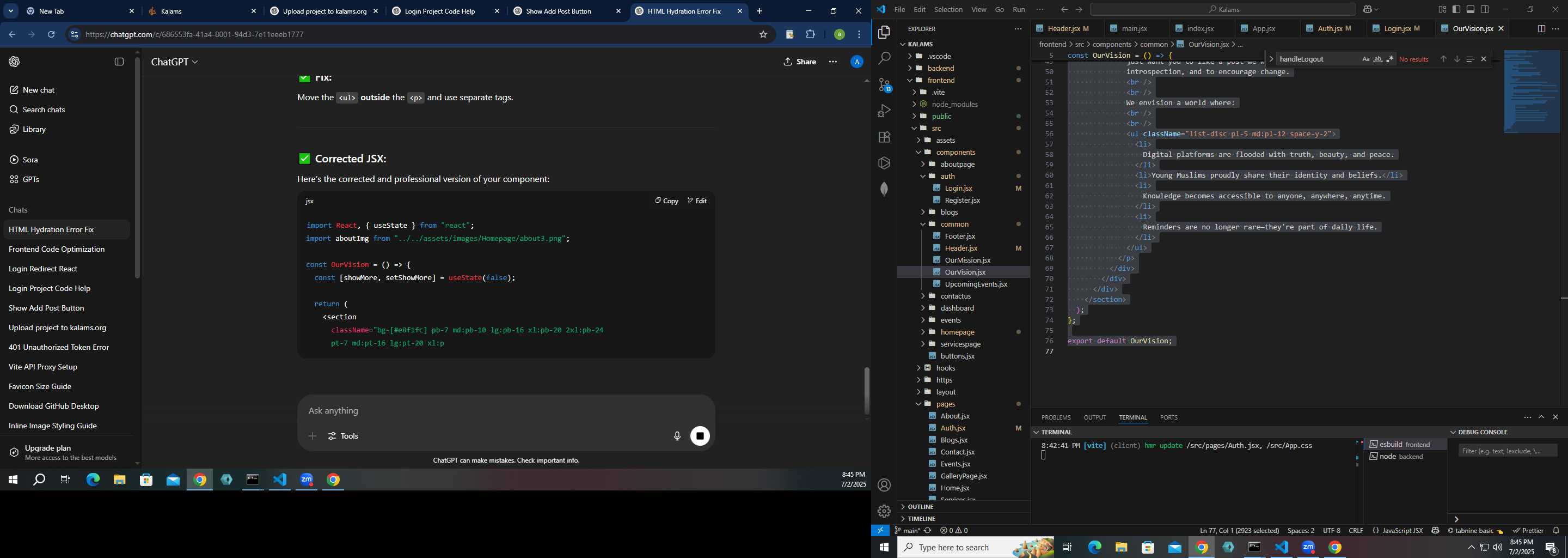Click the ChatGPT sidebar scrollbar
This screenshot has height=558, width=1568.
coord(138,167)
